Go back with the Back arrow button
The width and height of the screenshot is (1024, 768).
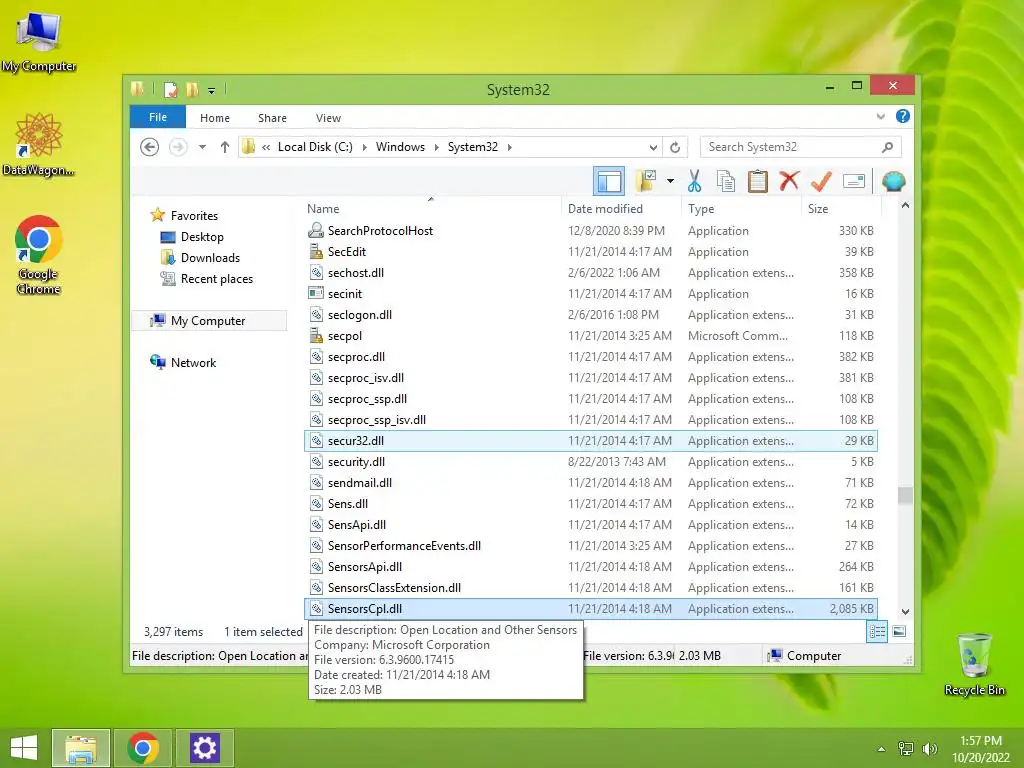tap(150, 147)
